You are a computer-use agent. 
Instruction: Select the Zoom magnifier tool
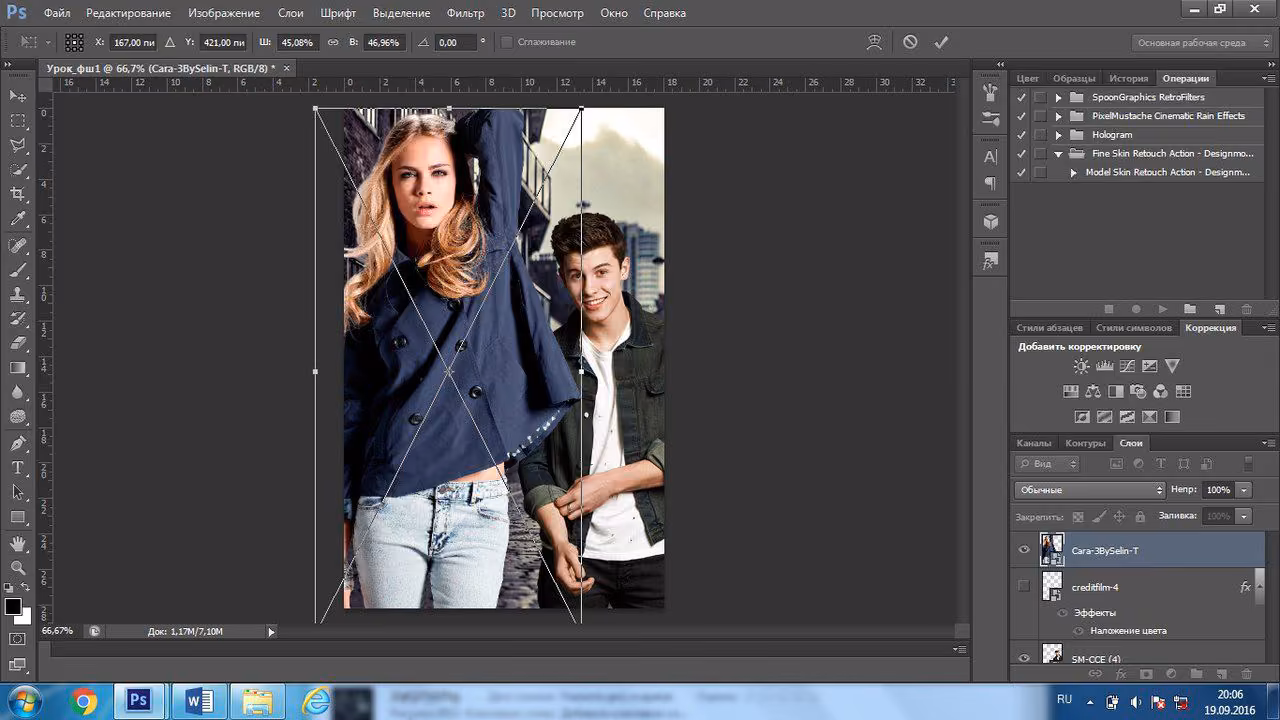pos(18,567)
